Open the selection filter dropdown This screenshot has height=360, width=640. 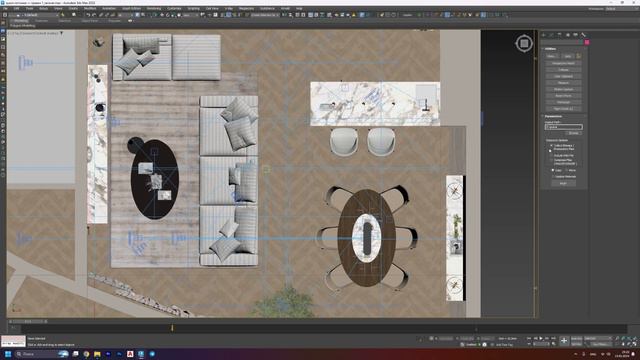(124, 15)
